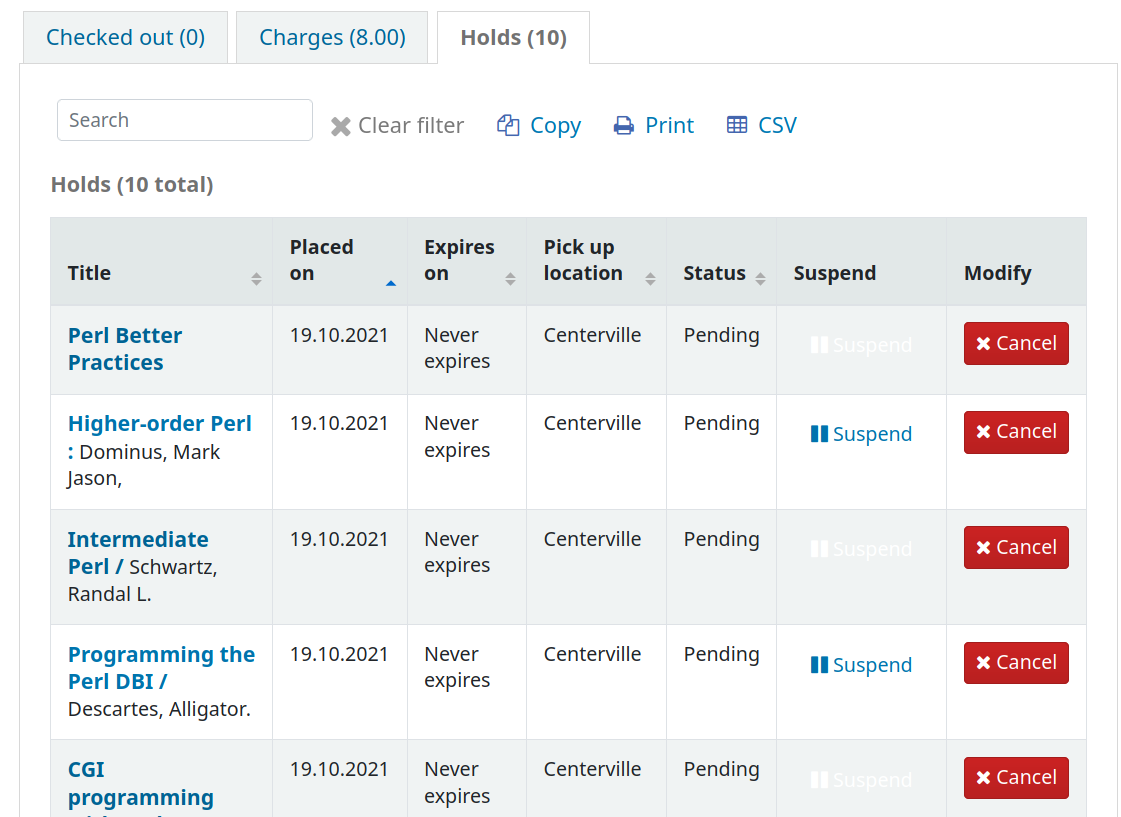
Task: Cancel the Intermediate Perl hold
Action: tap(1015, 548)
